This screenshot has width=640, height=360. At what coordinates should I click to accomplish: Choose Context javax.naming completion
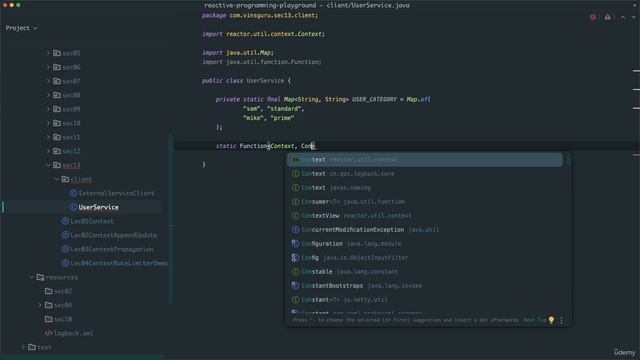click(424, 187)
